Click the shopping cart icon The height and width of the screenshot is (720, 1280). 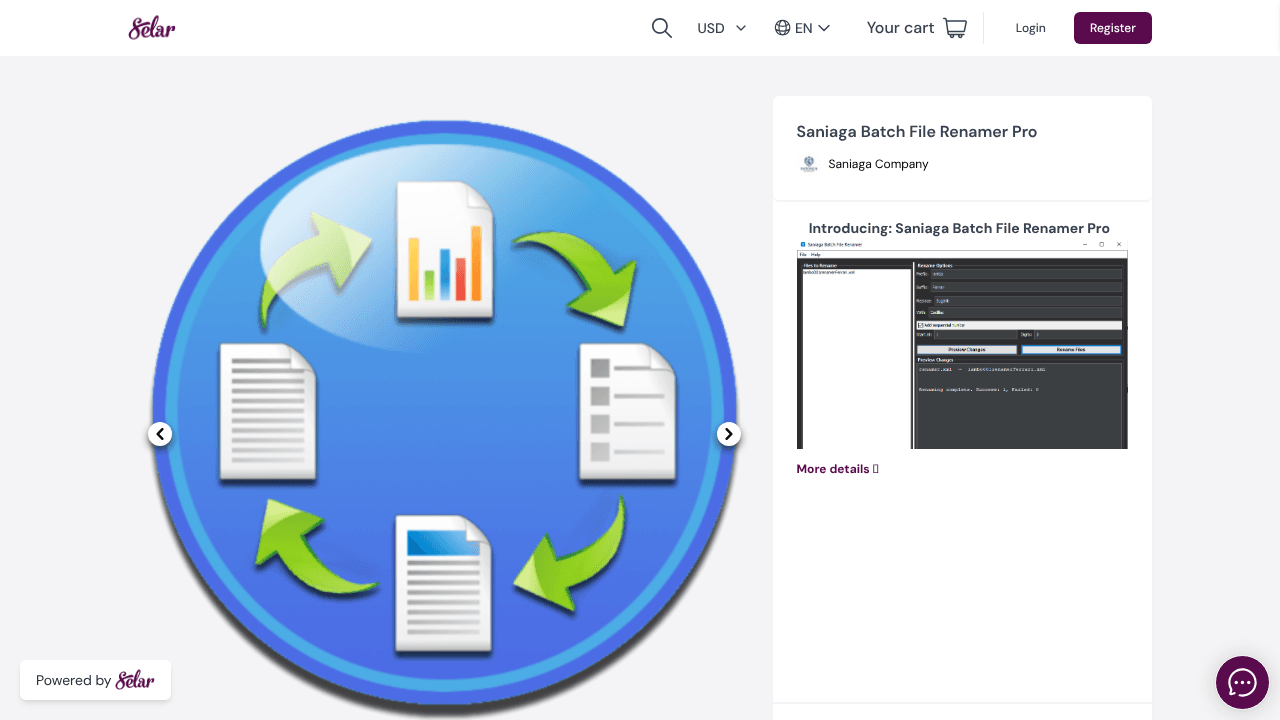click(955, 28)
